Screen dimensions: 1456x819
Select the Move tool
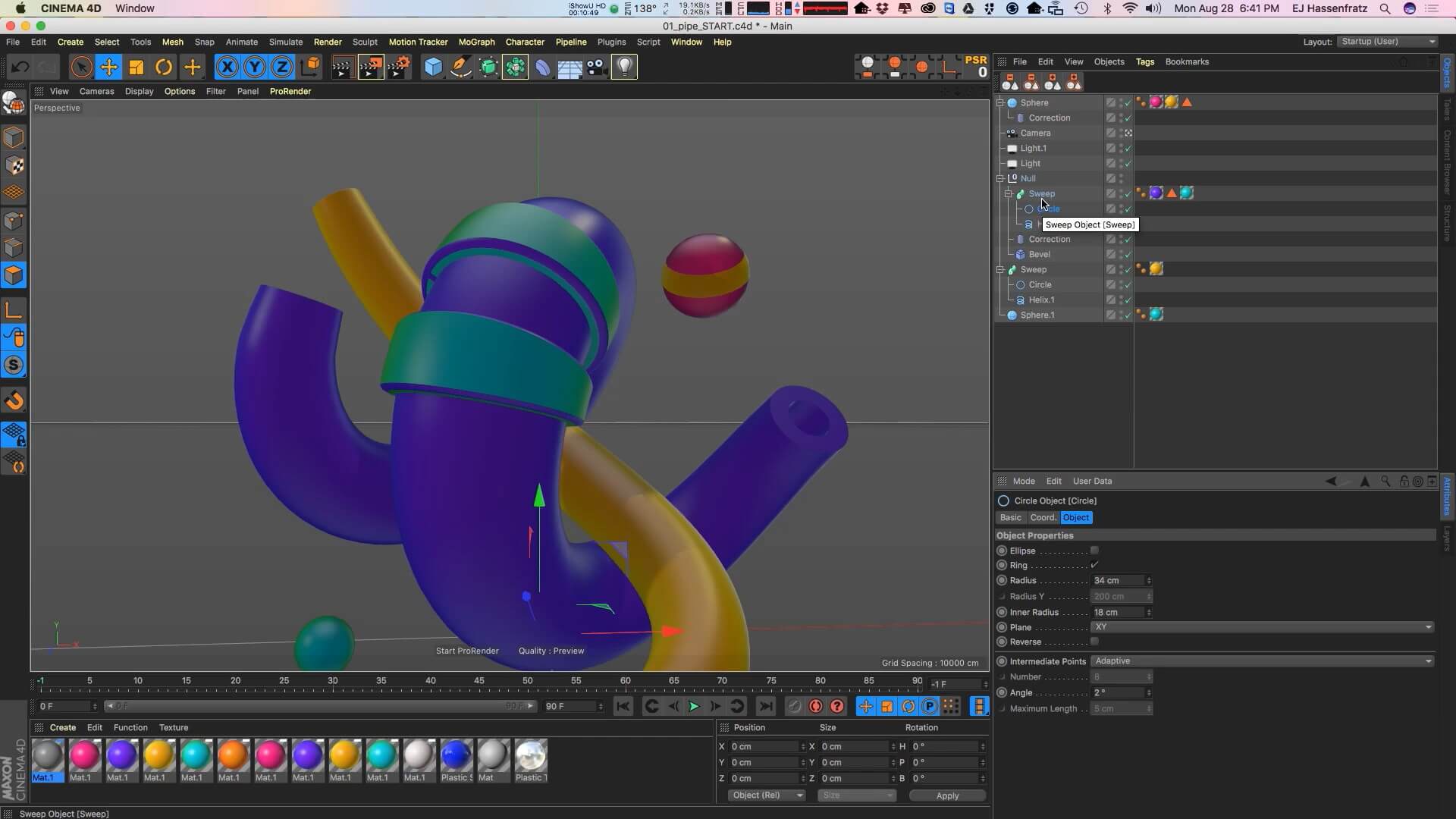[108, 67]
